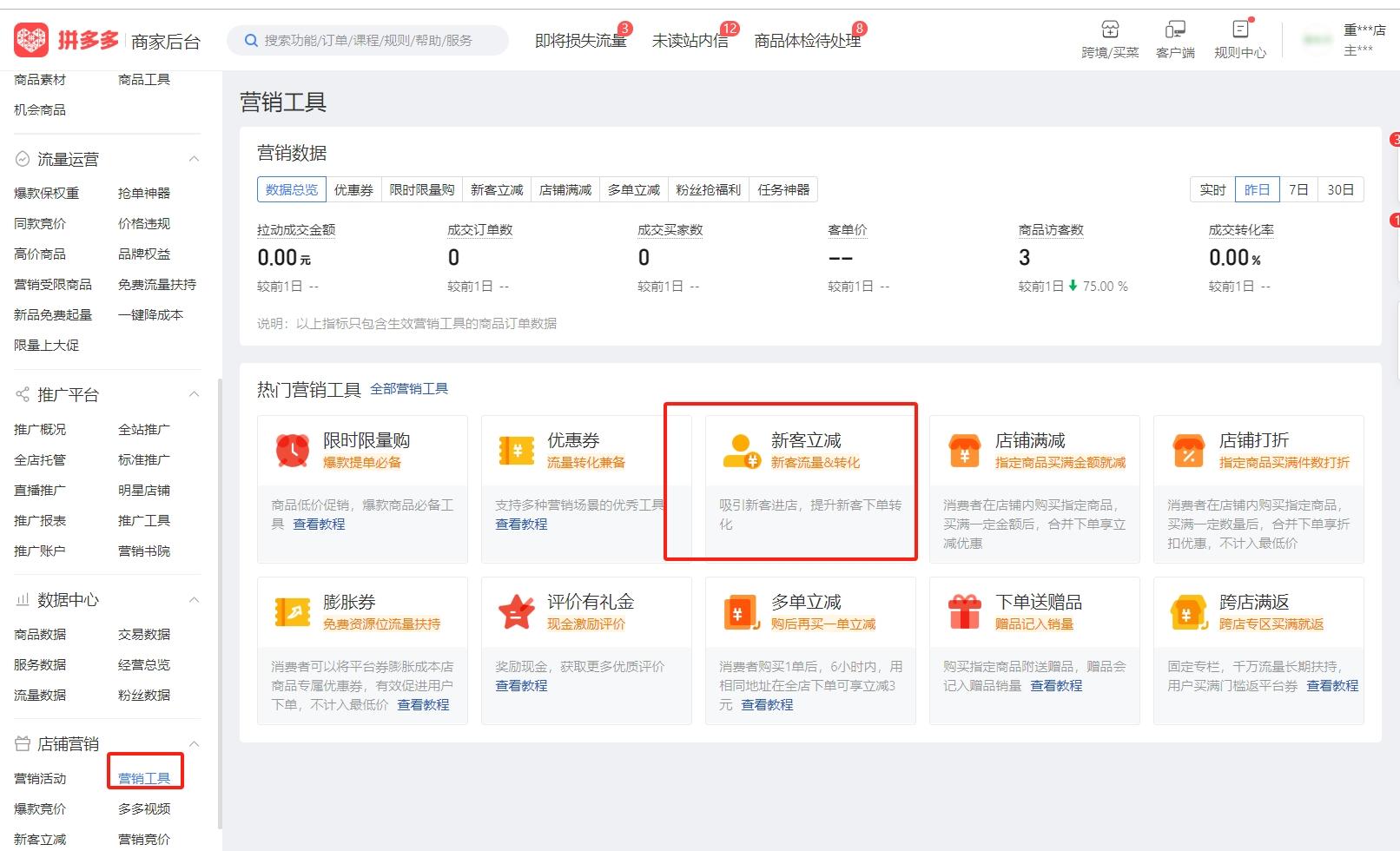The height and width of the screenshot is (851, 1400).
Task: Collapse the 推广平台 sidebar section
Action: [x=195, y=393]
